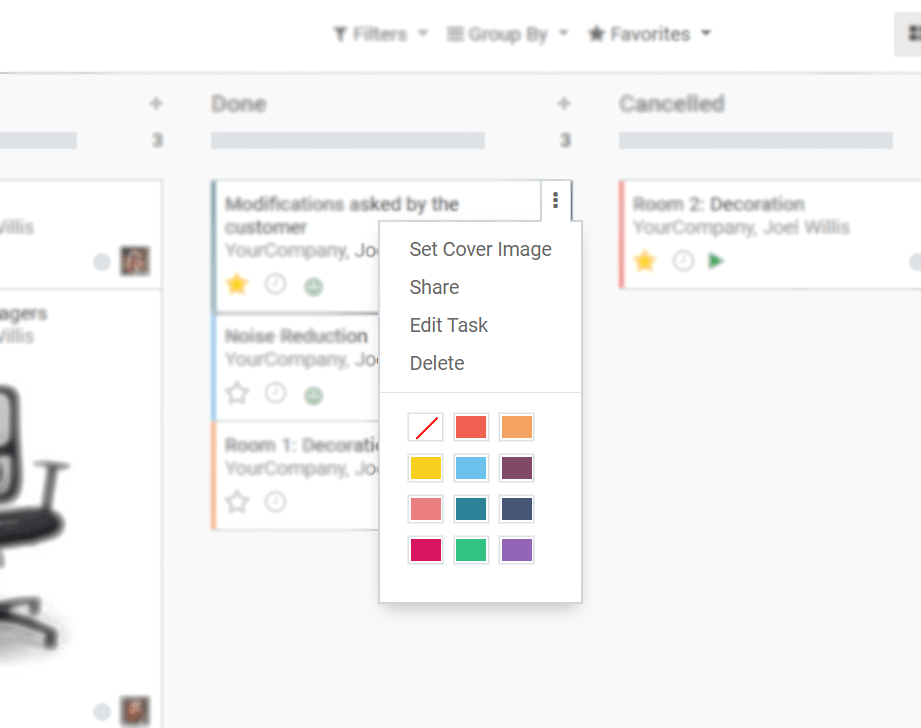
Task: Click the kanban view switcher icon
Action: (912, 34)
